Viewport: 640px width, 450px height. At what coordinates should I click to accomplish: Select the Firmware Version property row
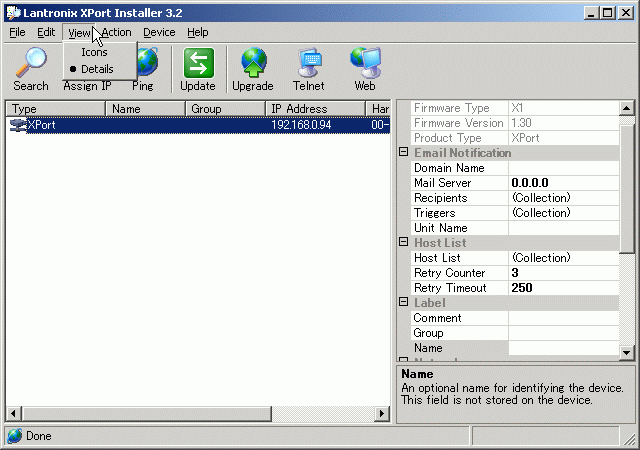(515, 123)
